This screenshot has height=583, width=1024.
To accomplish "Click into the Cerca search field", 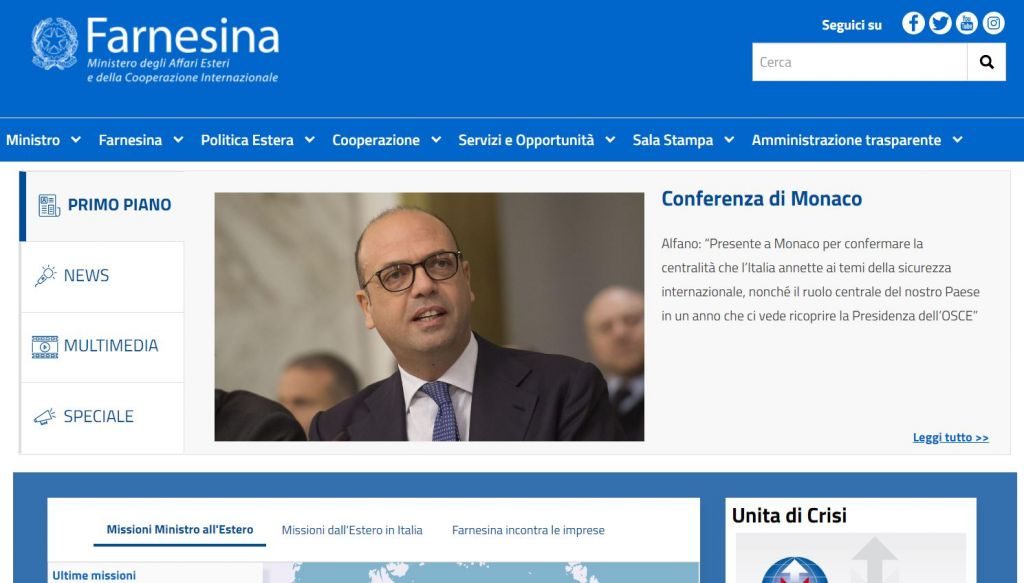I will pyautogui.click(x=859, y=62).
